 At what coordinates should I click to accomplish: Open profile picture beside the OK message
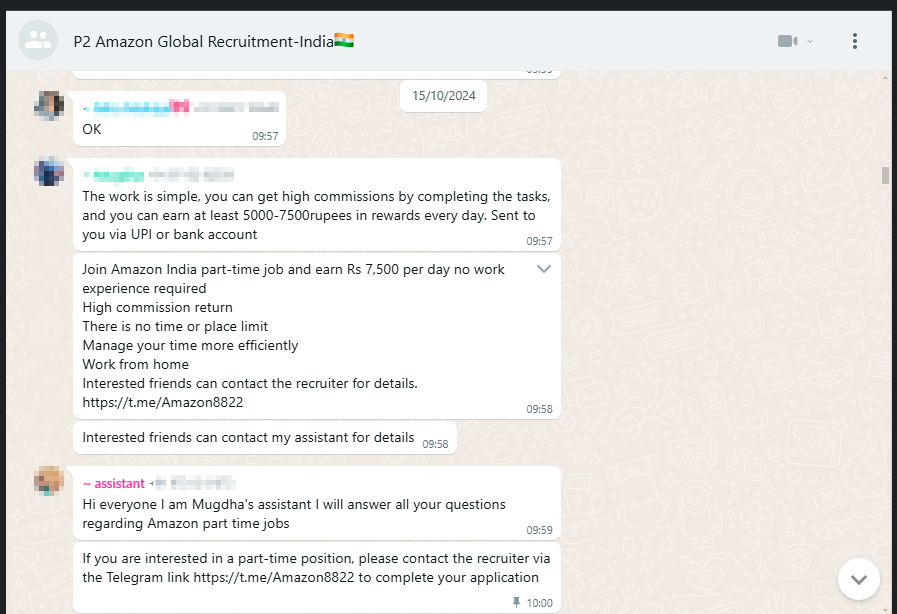[x=49, y=106]
